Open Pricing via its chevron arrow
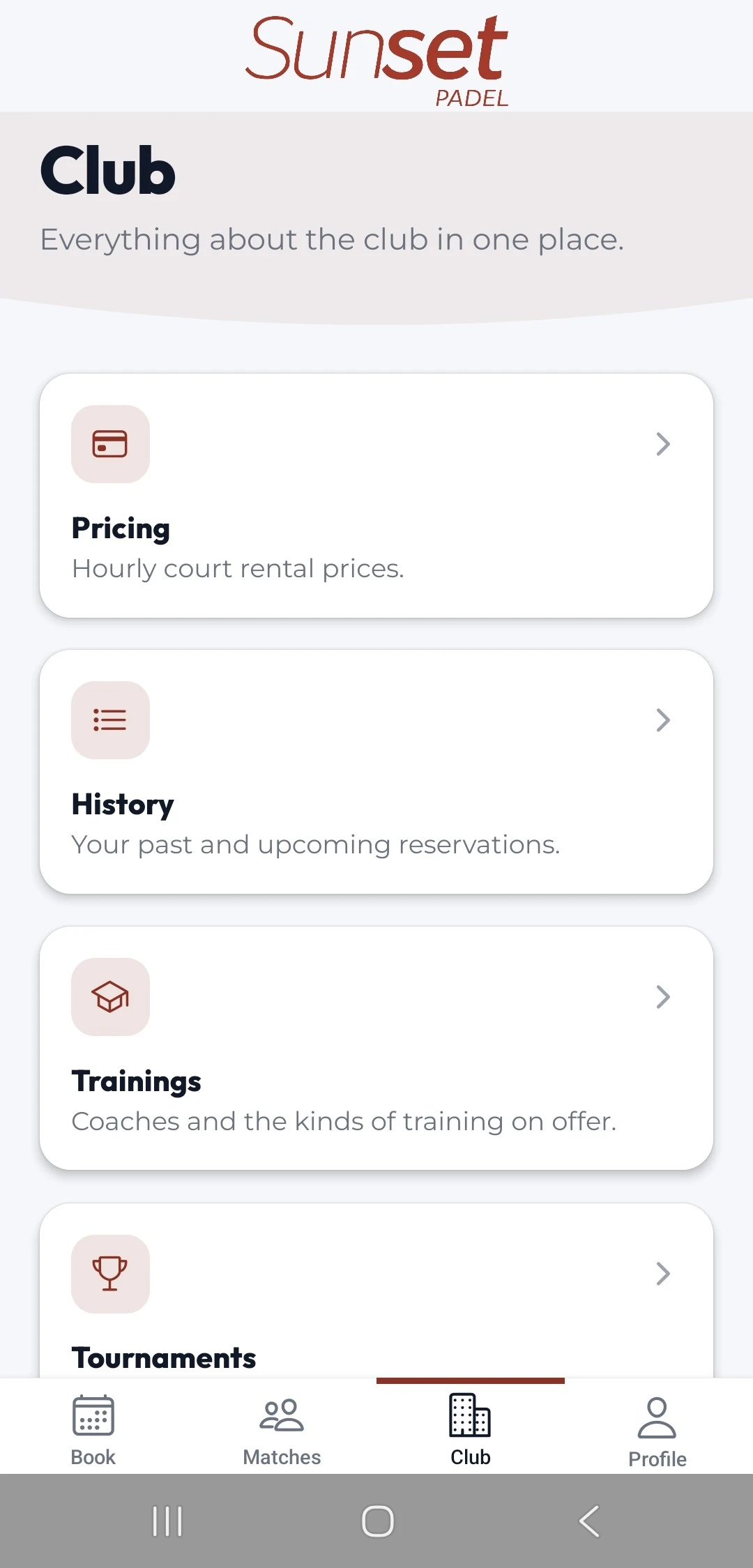The height and width of the screenshot is (1568, 753). click(663, 444)
